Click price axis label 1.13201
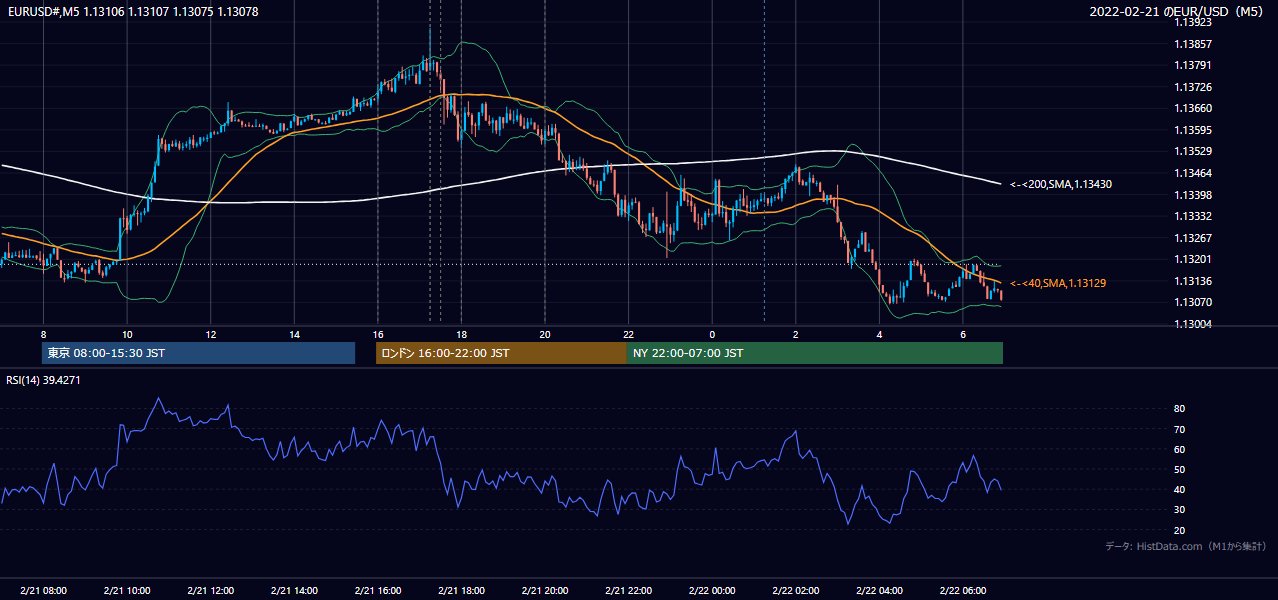Image resolution: width=1278 pixels, height=600 pixels. click(1193, 259)
